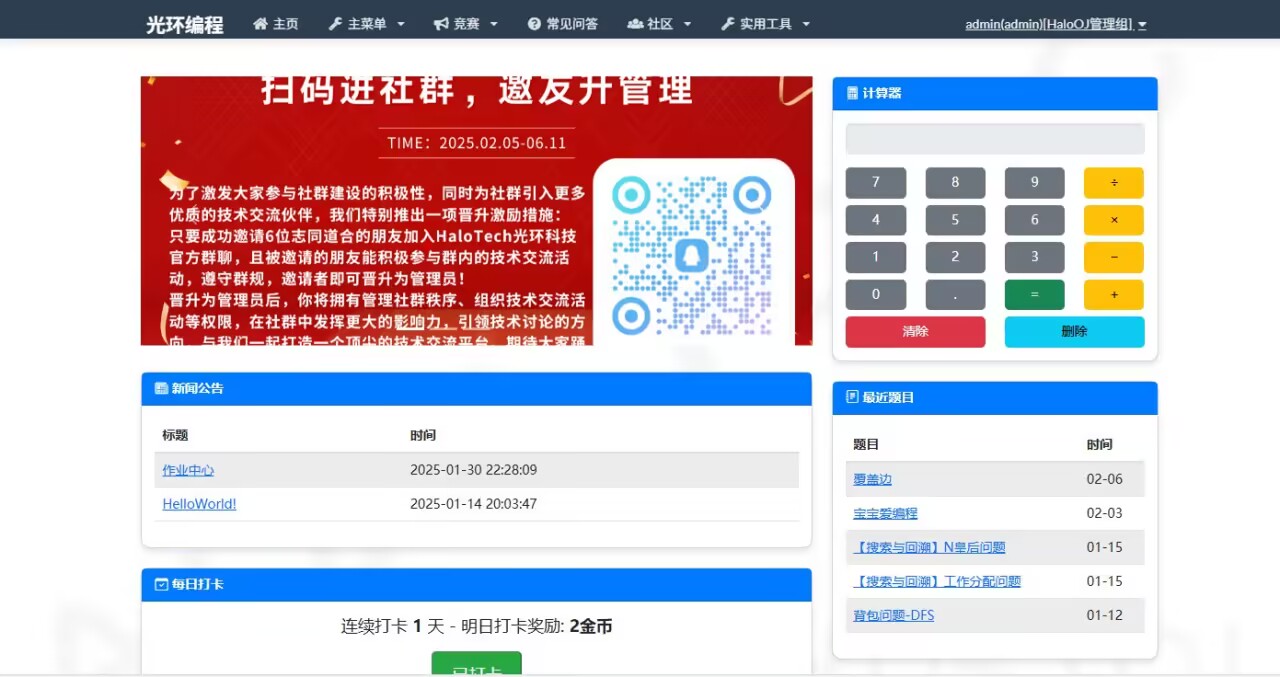Expand the 社区 community dropdown

(659, 24)
